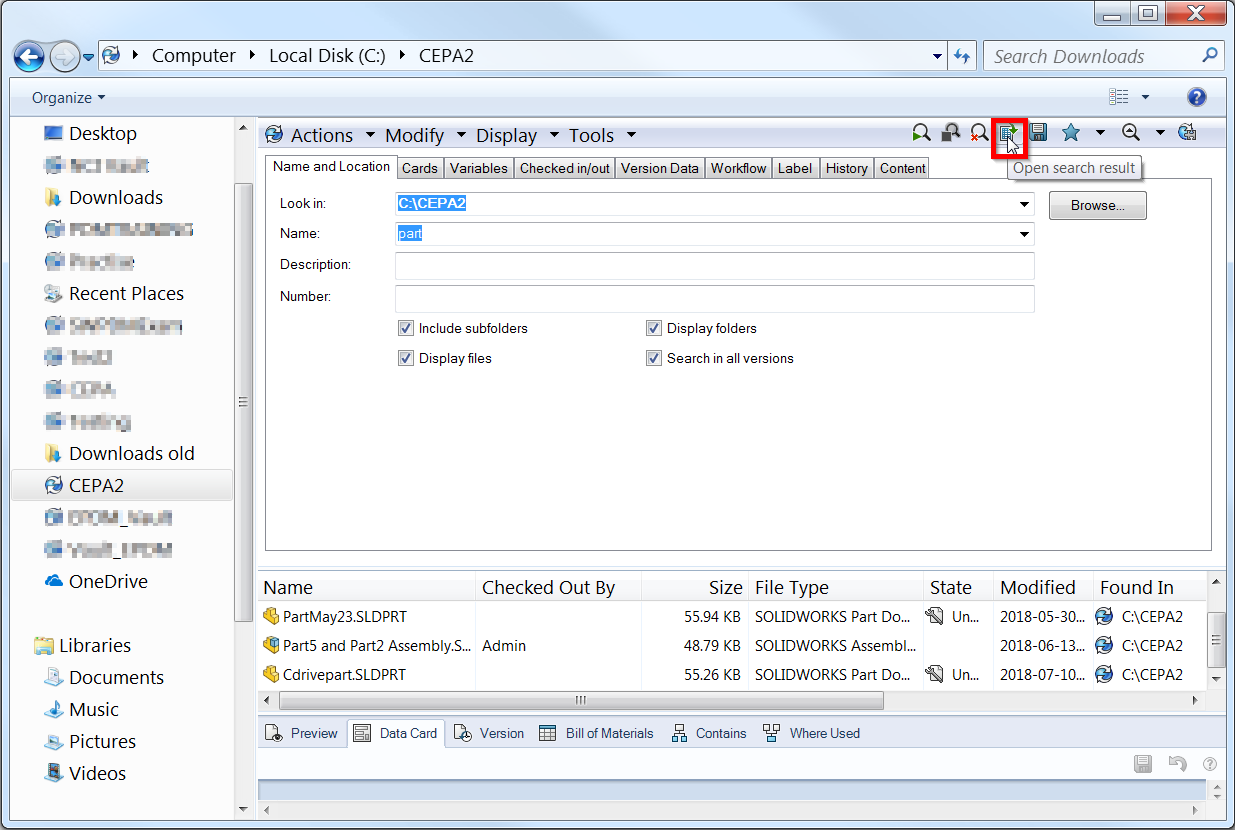Open search result in the toolbar
The image size is (1235, 830).
1009,133
